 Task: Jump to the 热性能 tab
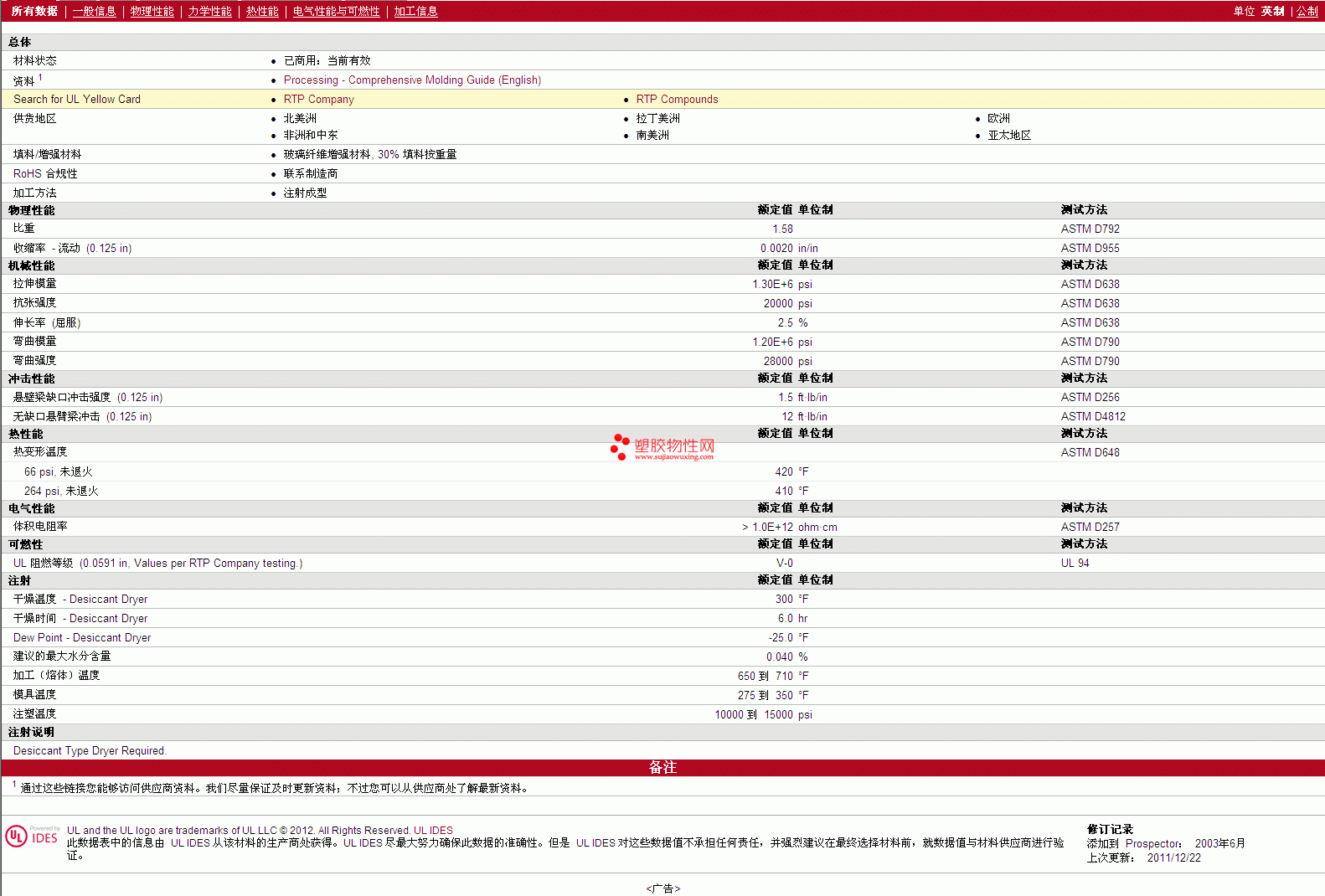point(262,11)
